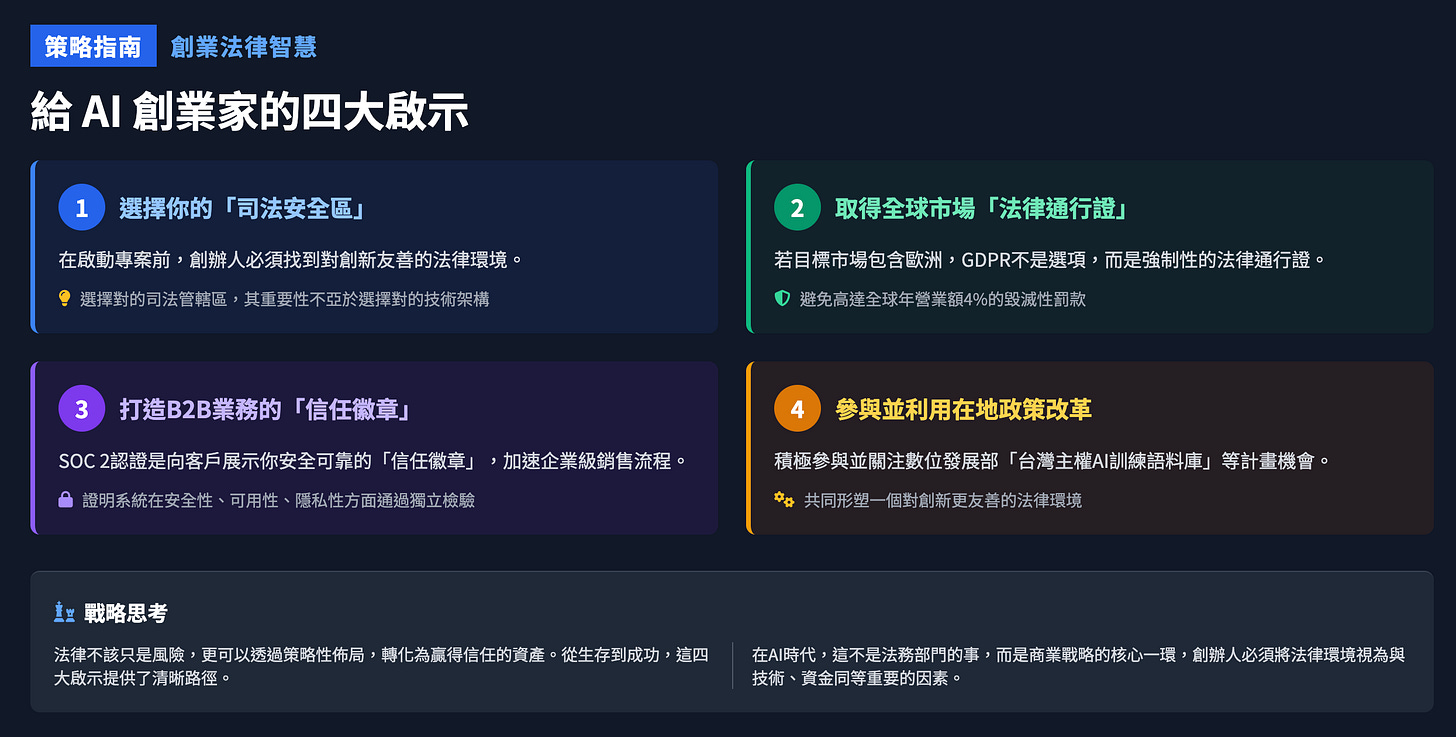Click the note 共同形塑一個對創新更友善的法律環境
1456x737 pixels.
pyautogui.click(x=943, y=500)
